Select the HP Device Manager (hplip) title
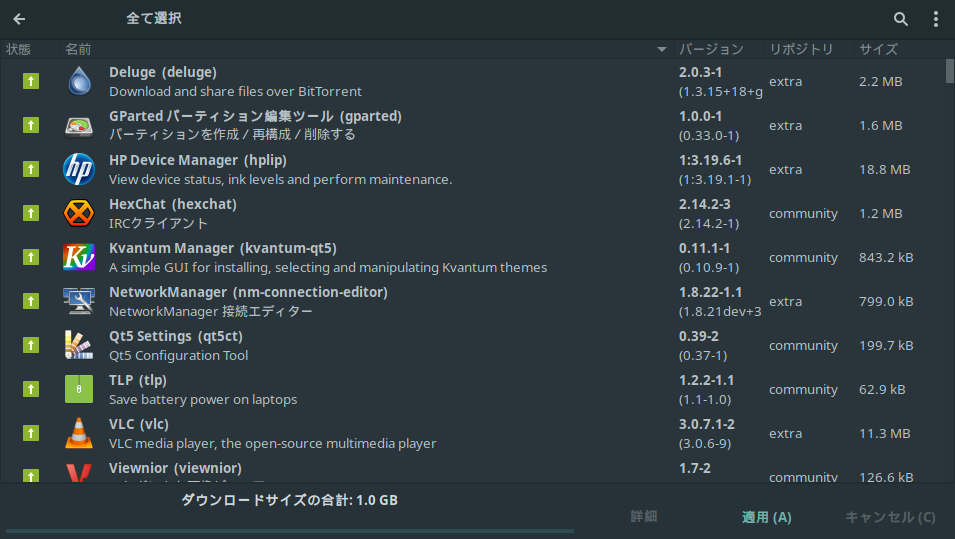The height and width of the screenshot is (539, 955). click(x=198, y=160)
